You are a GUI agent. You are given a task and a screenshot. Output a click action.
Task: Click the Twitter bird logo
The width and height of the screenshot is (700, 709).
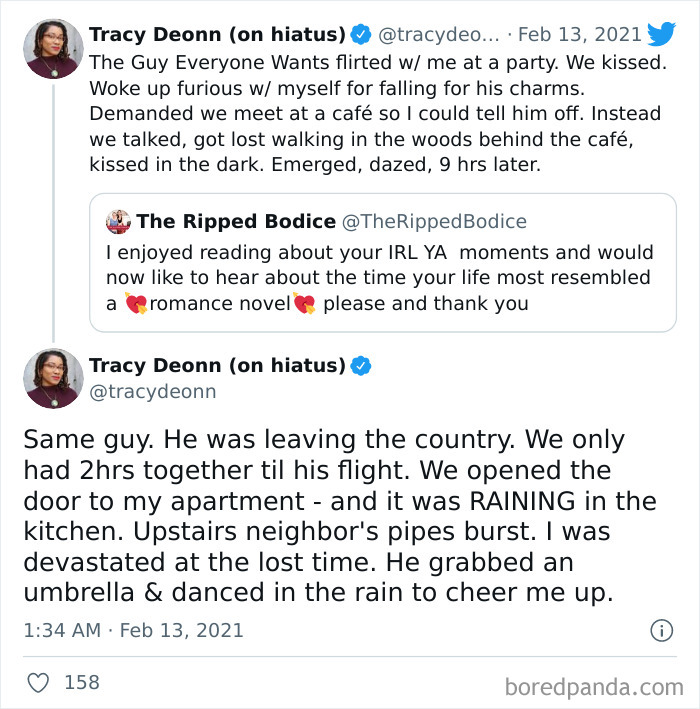661,34
